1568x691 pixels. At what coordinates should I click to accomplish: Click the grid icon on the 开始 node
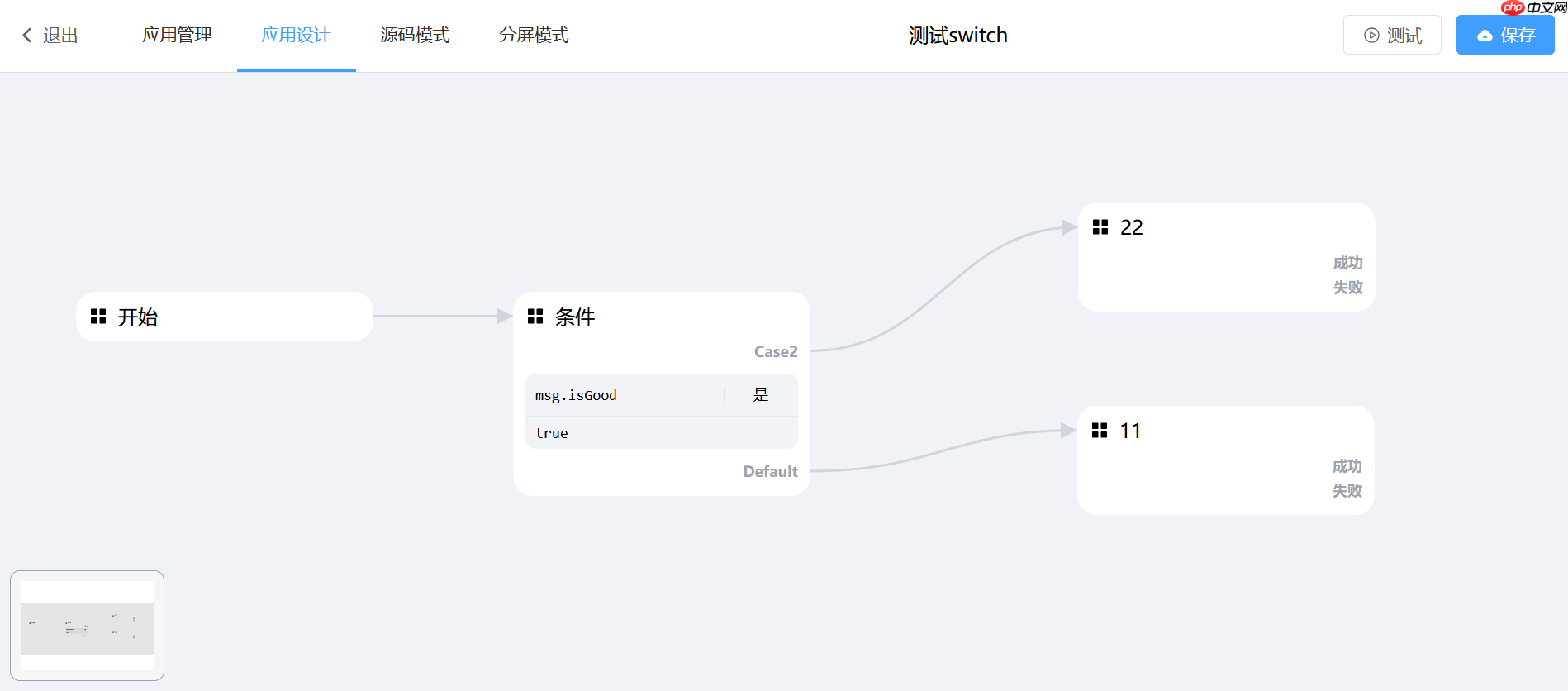point(98,317)
